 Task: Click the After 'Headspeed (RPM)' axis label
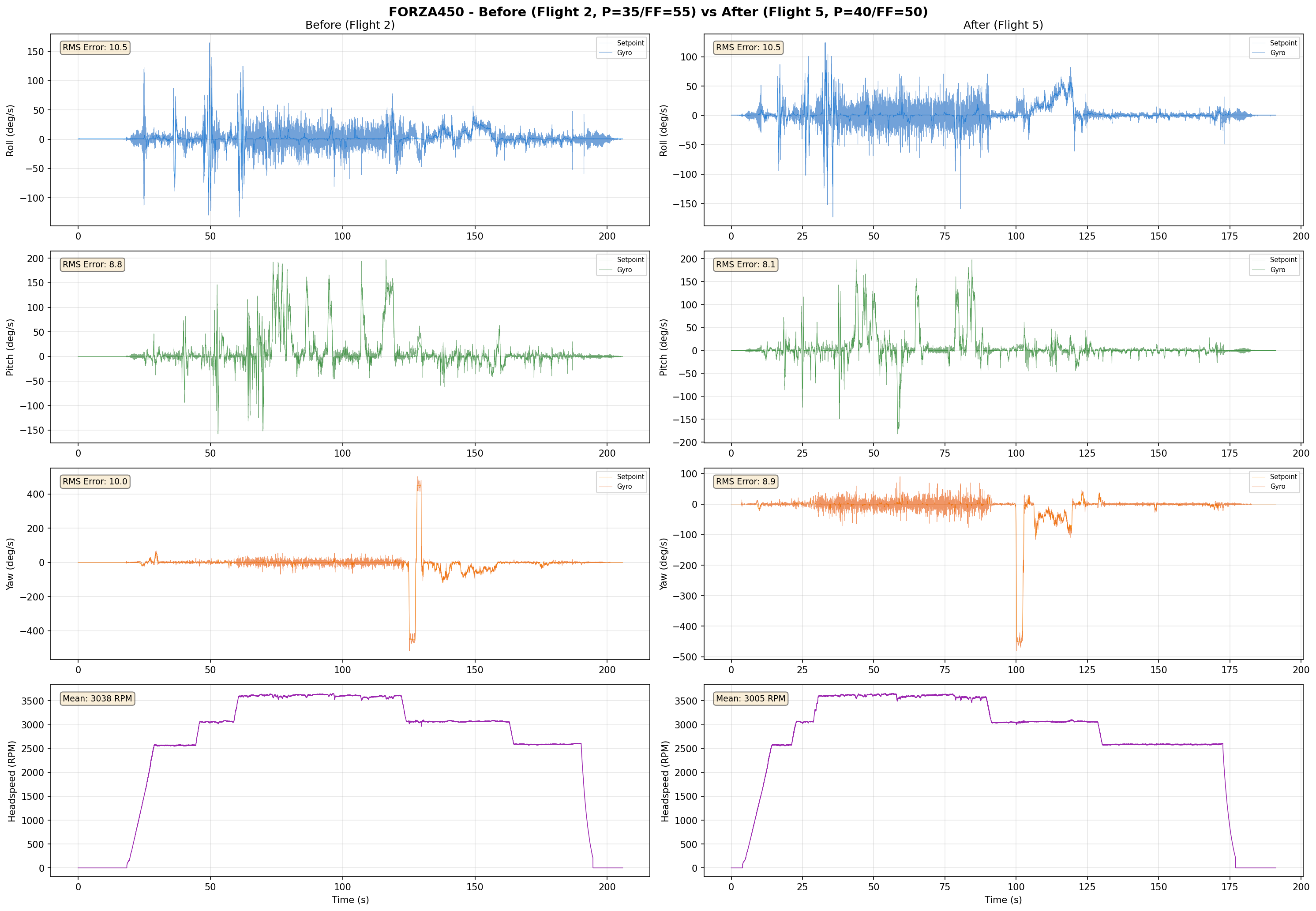click(665, 781)
